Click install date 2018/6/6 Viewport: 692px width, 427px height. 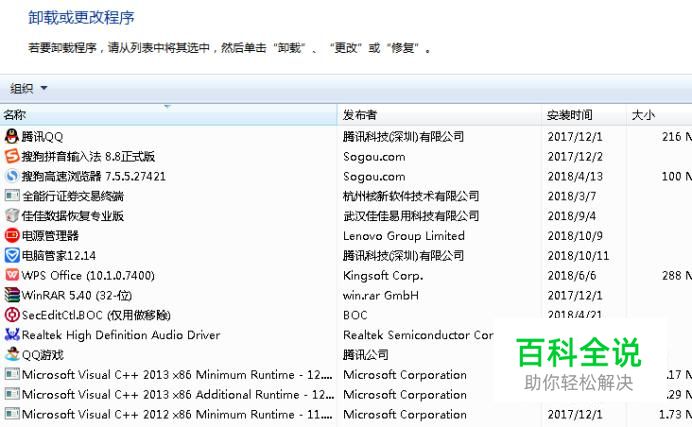click(572, 276)
